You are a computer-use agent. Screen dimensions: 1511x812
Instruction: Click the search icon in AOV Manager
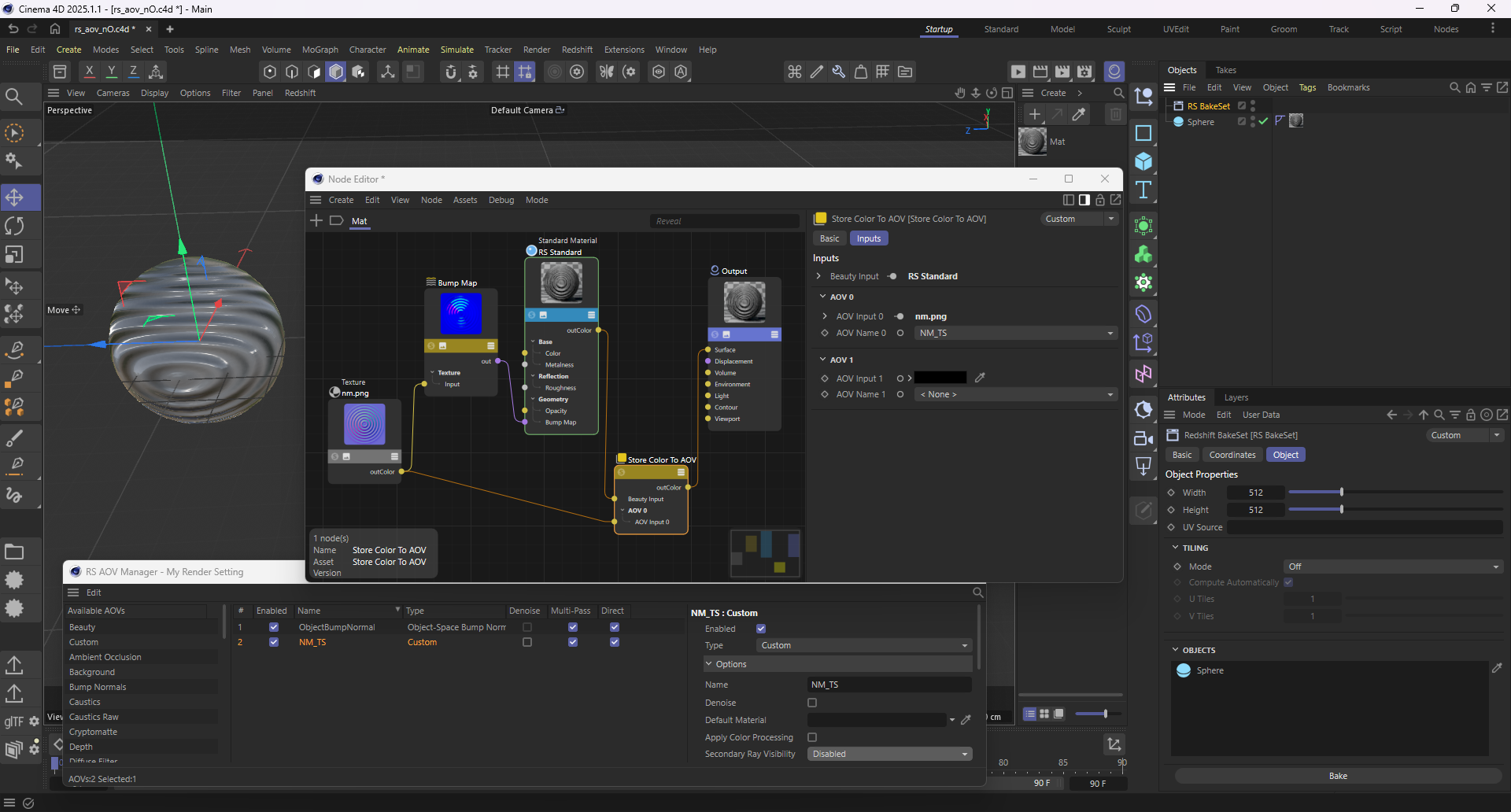[977, 592]
